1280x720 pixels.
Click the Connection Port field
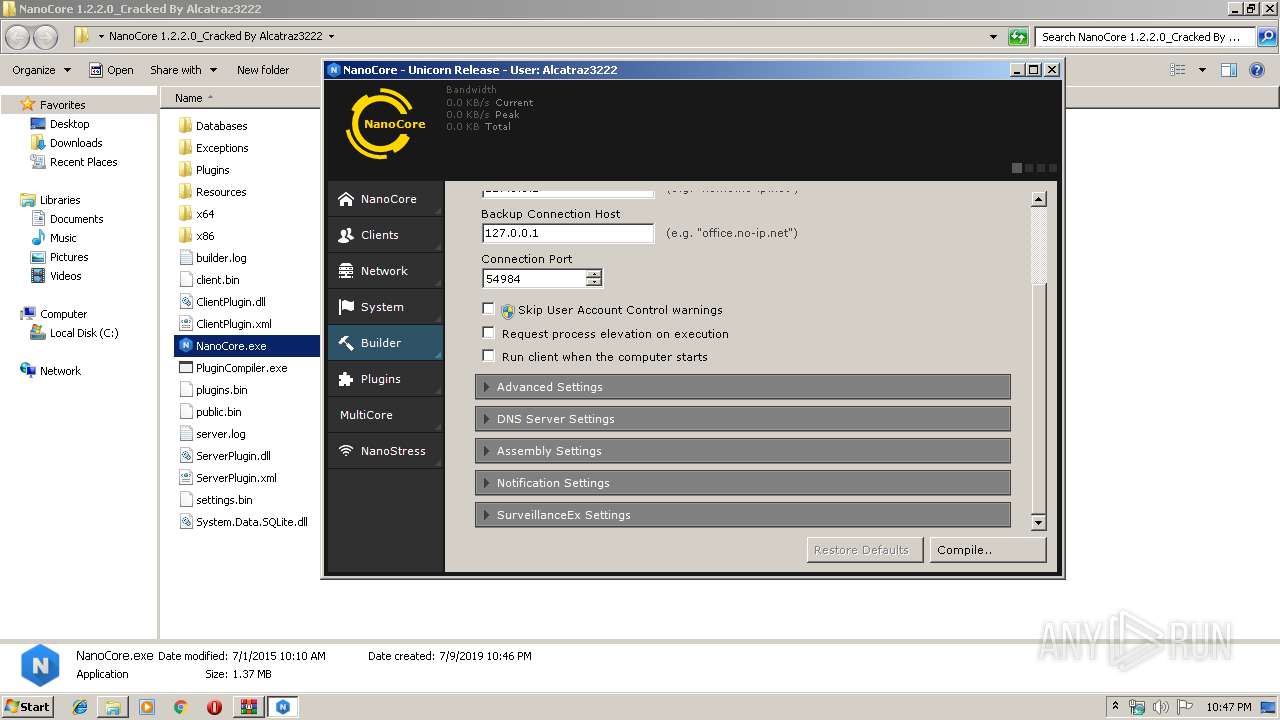[x=534, y=279]
